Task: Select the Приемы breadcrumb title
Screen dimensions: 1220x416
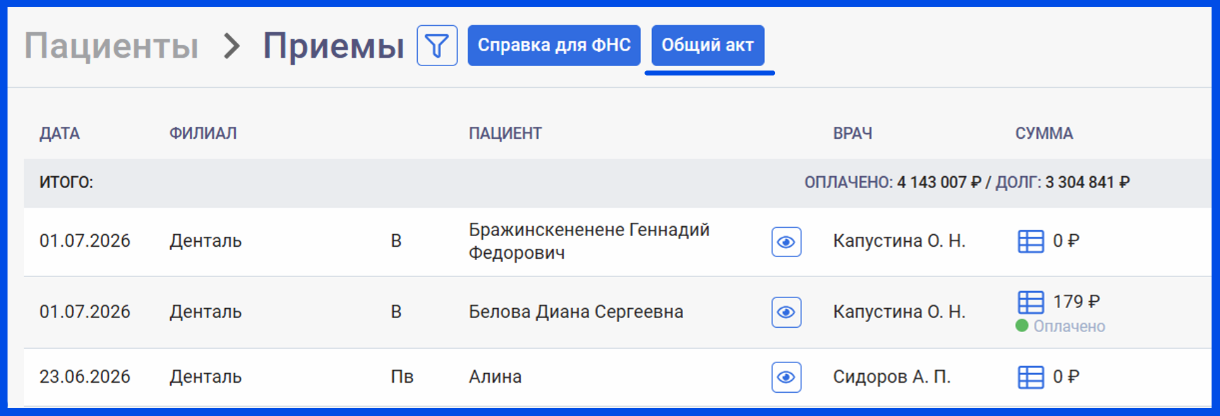Action: pos(333,46)
